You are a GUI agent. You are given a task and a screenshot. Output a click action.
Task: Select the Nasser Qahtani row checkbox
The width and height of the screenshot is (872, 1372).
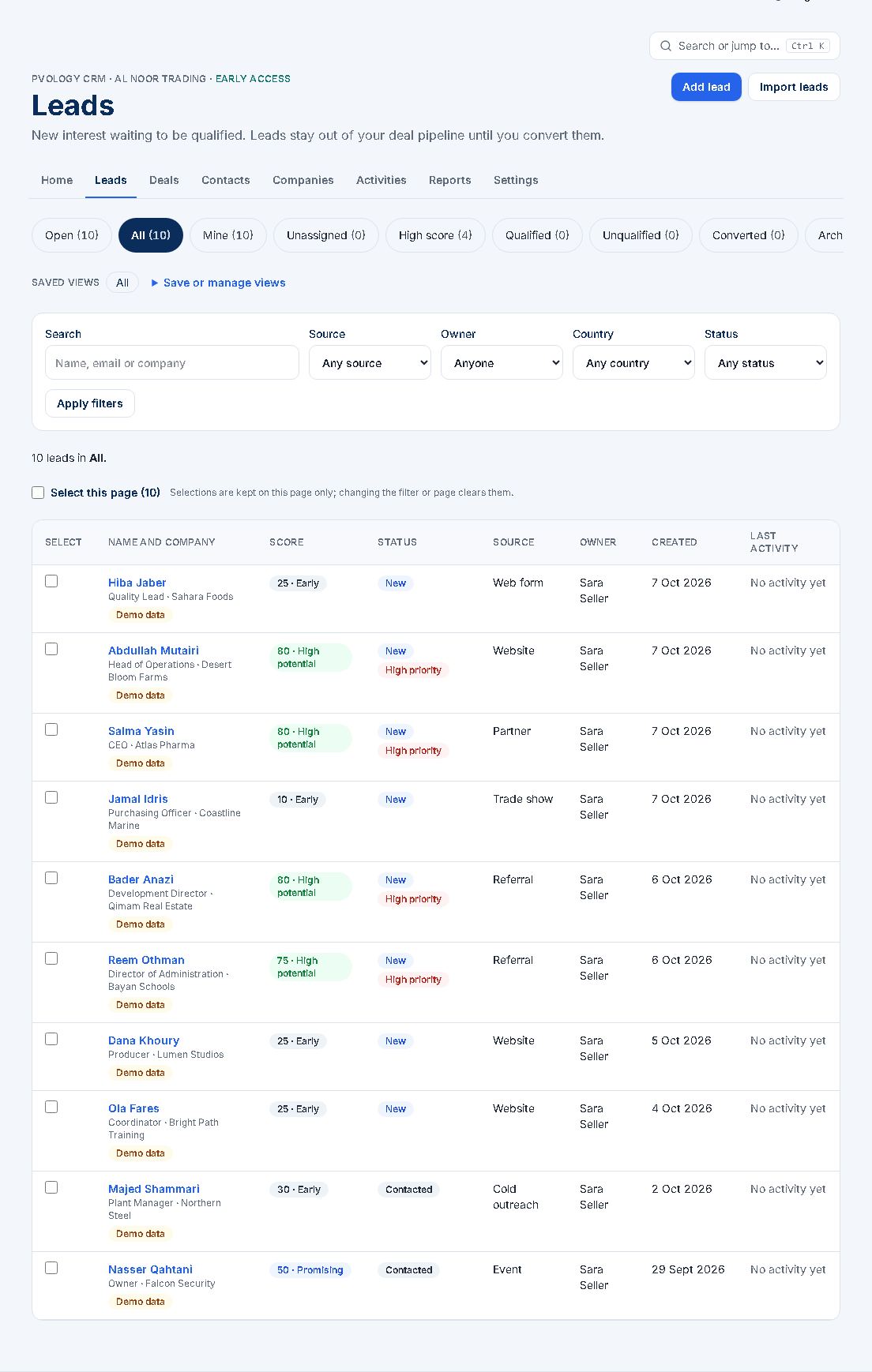point(51,1268)
